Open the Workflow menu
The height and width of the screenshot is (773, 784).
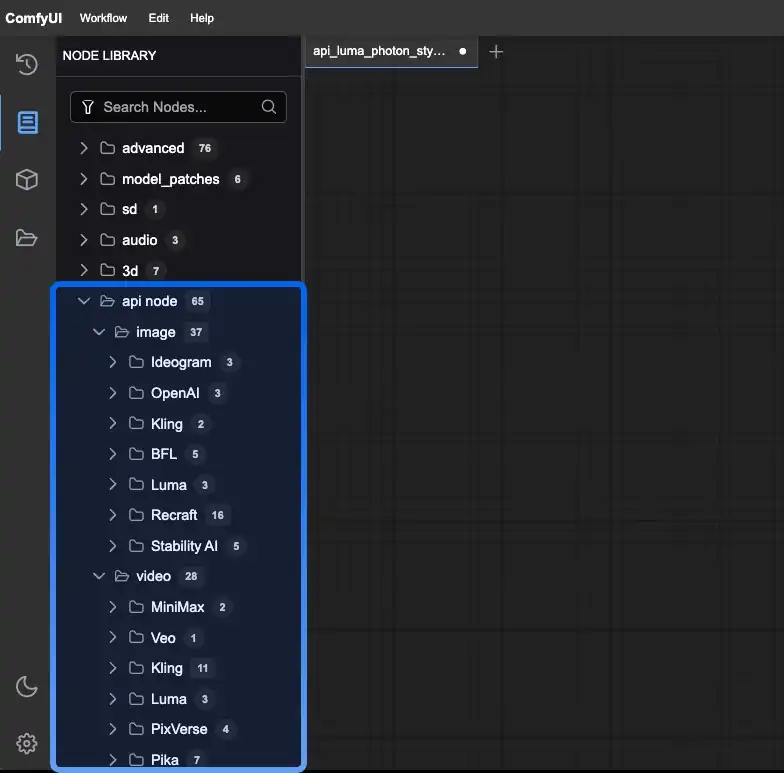[103, 18]
